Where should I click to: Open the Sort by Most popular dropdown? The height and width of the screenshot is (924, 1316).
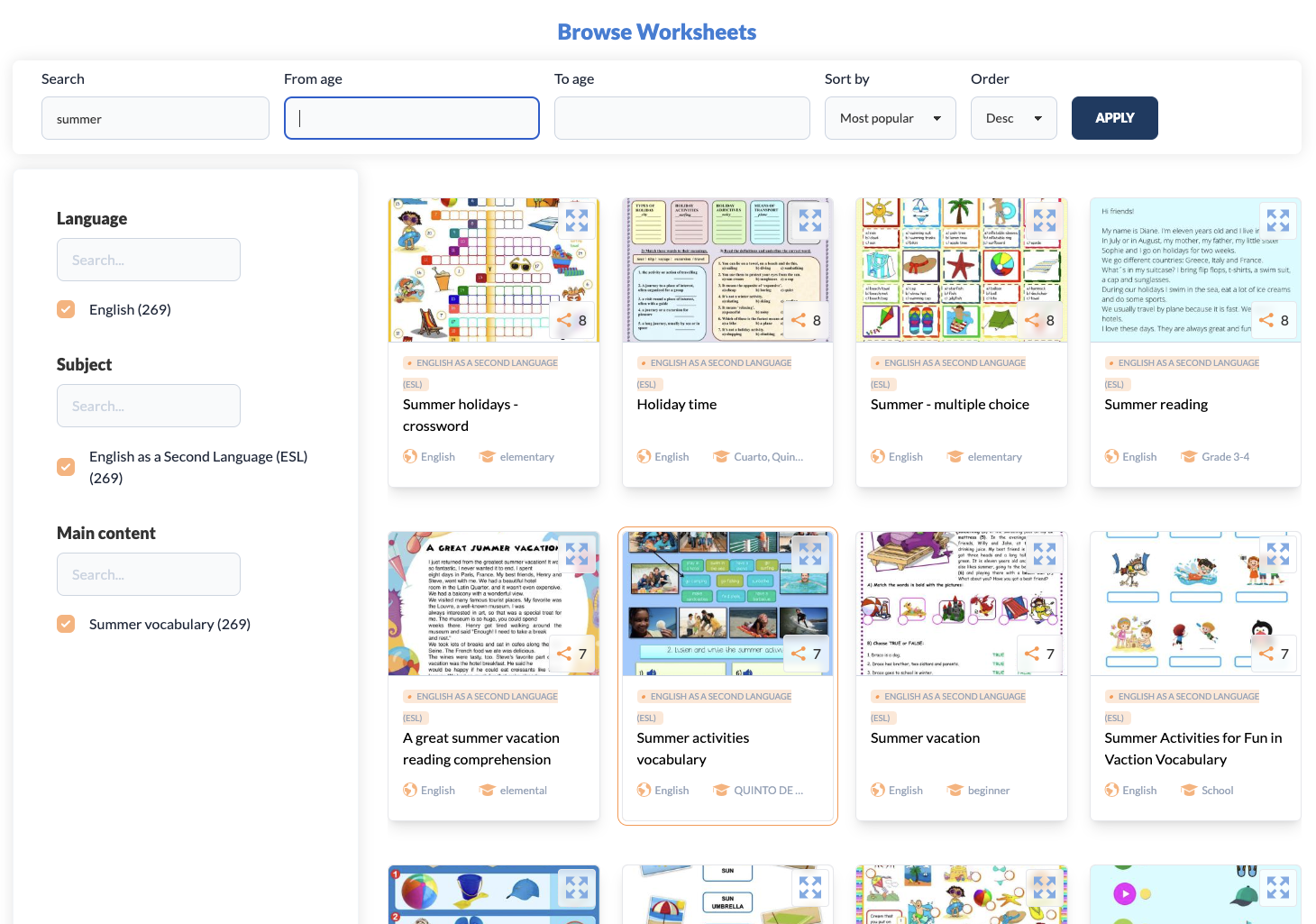890,118
